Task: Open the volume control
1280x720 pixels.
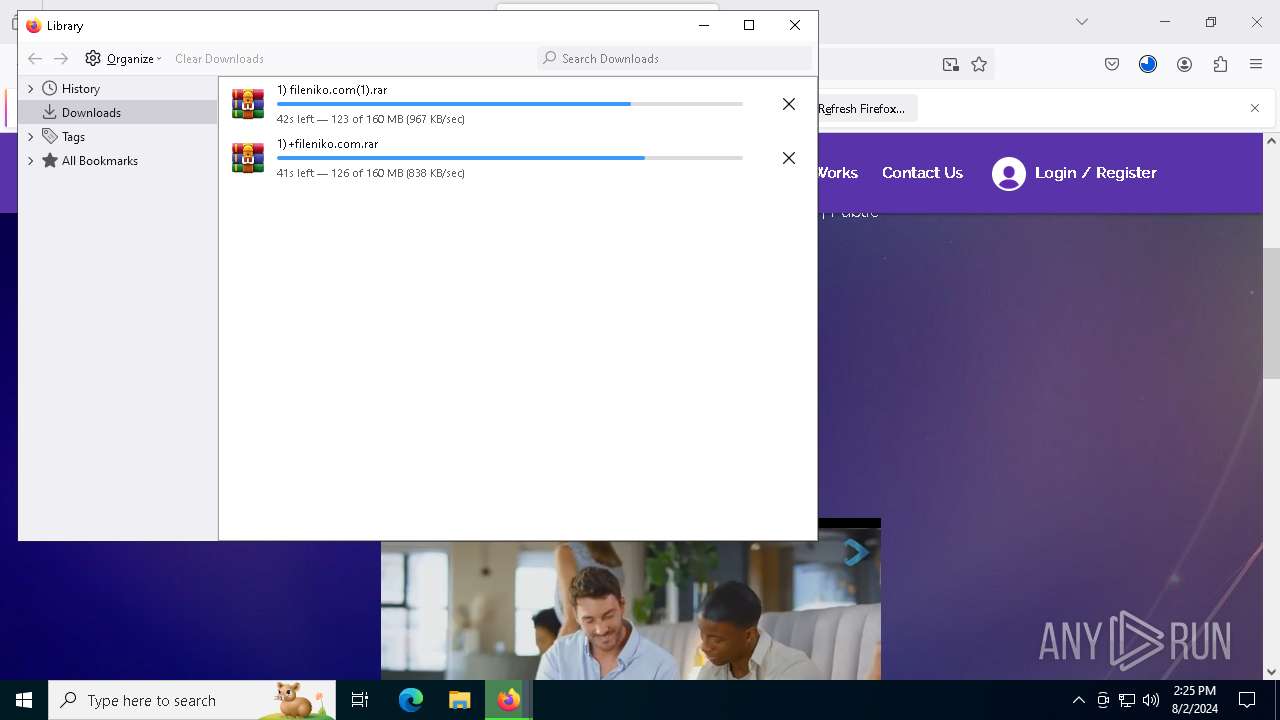Action: click(x=1151, y=700)
